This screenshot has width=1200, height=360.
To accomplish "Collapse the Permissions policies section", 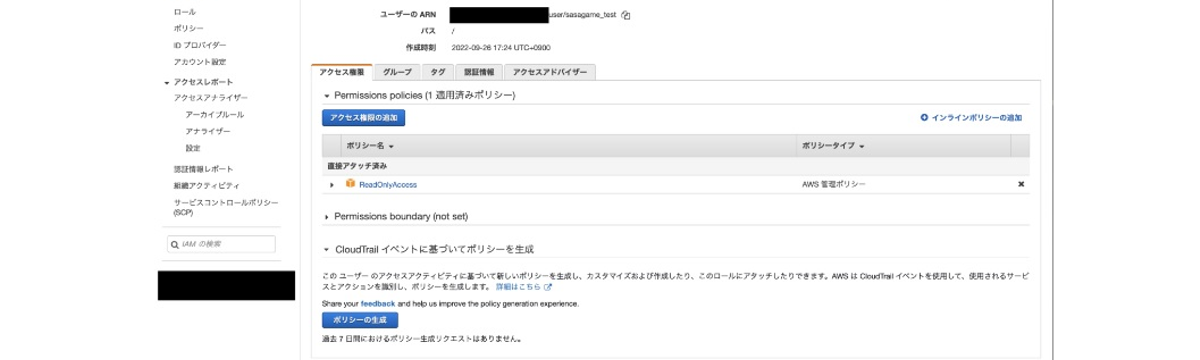I will [326, 95].
